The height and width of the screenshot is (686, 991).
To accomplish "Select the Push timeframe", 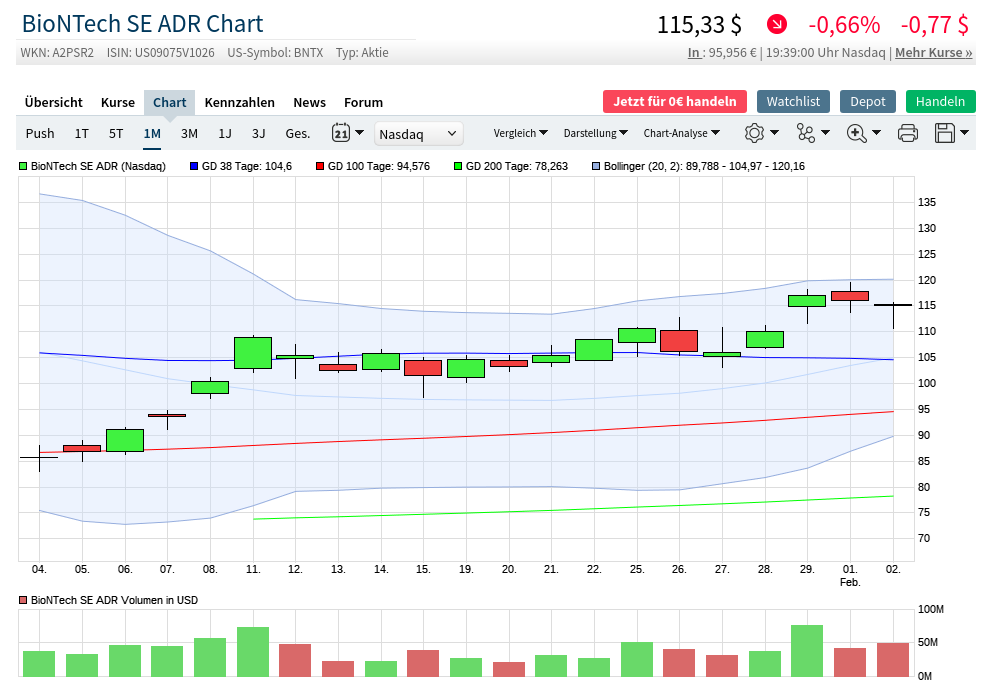I will click(40, 133).
